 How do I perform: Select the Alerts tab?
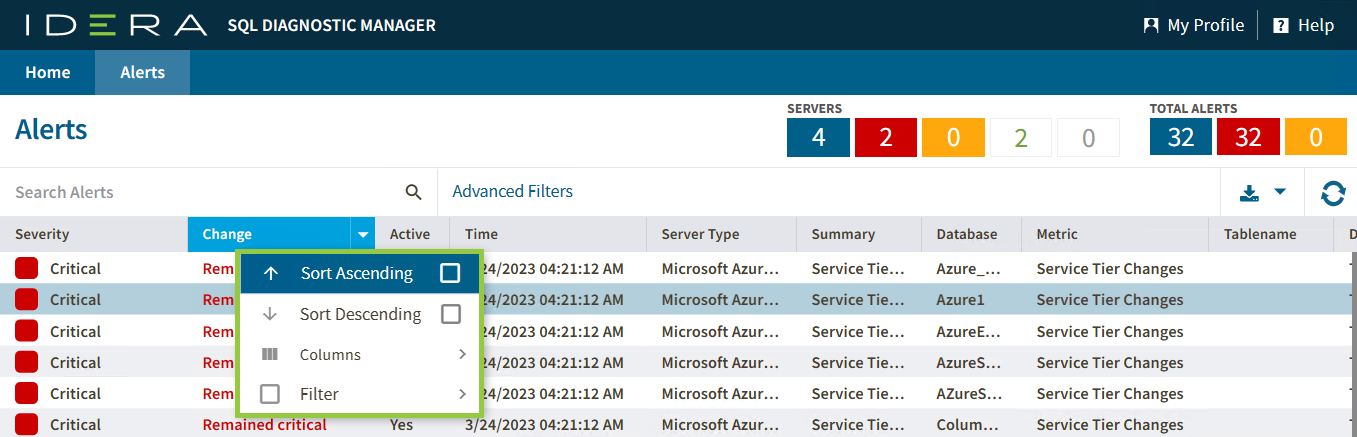pyautogui.click(x=142, y=72)
